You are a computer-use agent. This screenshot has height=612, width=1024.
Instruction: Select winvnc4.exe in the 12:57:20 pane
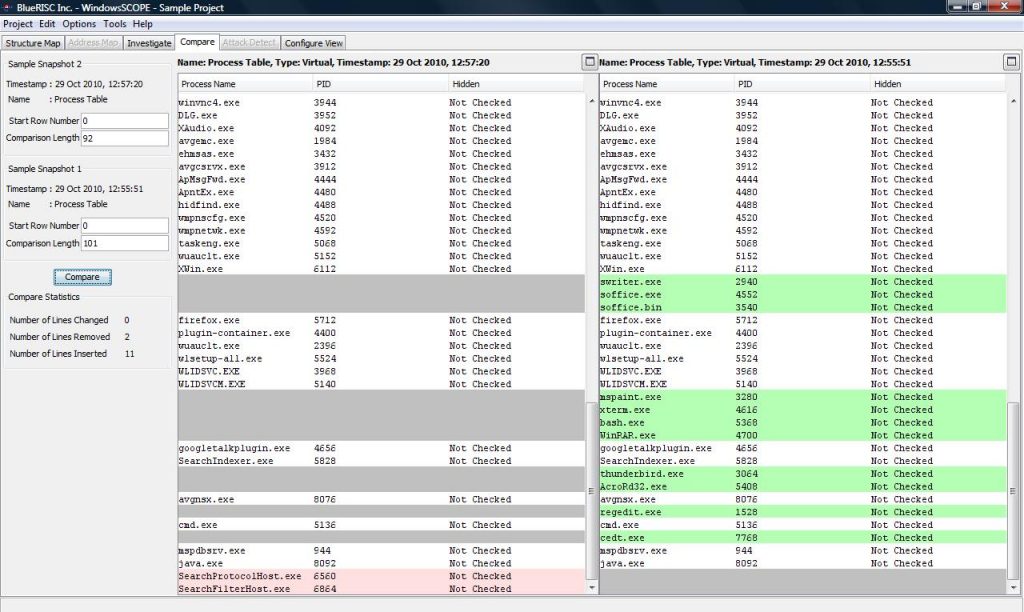pos(381,103)
